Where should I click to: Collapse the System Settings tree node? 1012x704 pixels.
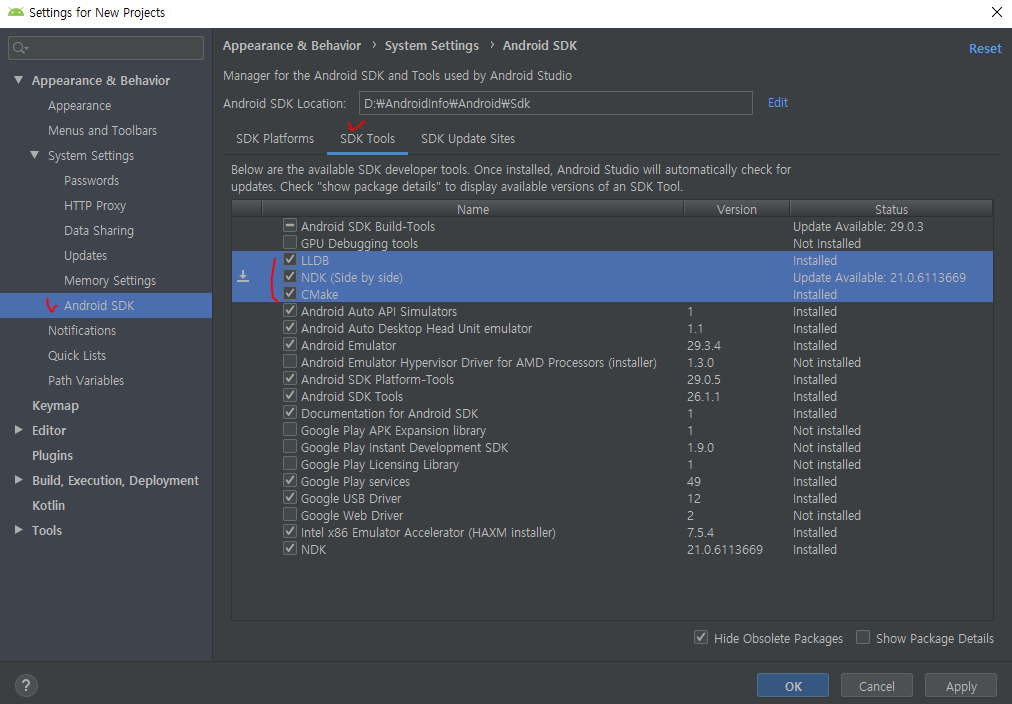tap(35, 155)
